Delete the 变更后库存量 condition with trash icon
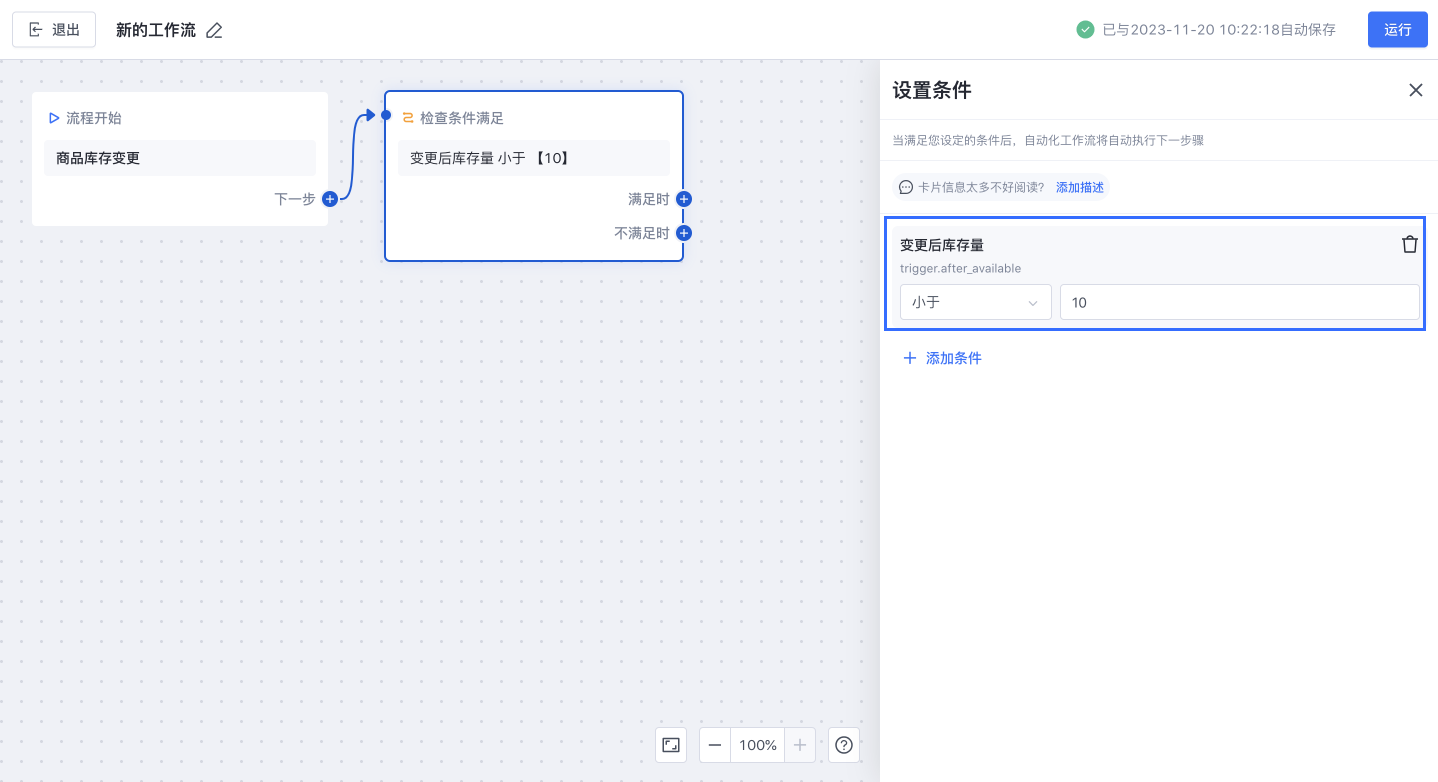Image resolution: width=1438 pixels, height=782 pixels. pos(1410,245)
